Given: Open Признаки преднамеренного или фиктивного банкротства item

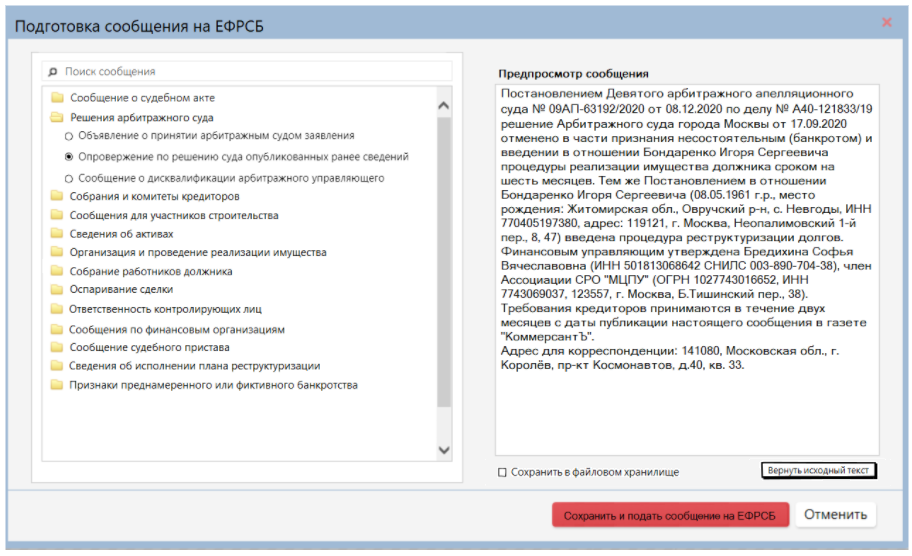Looking at the screenshot, I should click(x=213, y=385).
